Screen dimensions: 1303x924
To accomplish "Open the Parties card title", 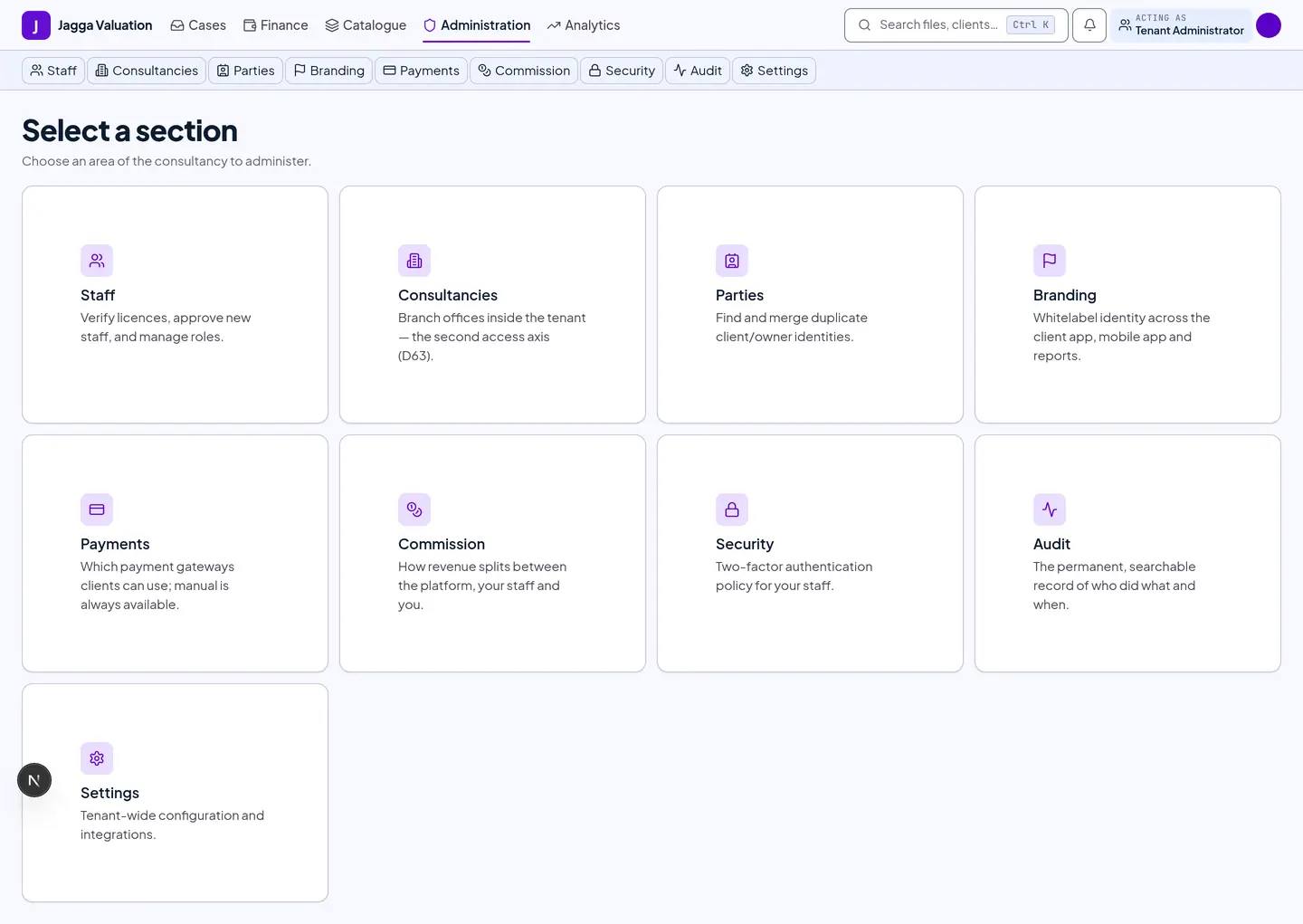I will [739, 295].
